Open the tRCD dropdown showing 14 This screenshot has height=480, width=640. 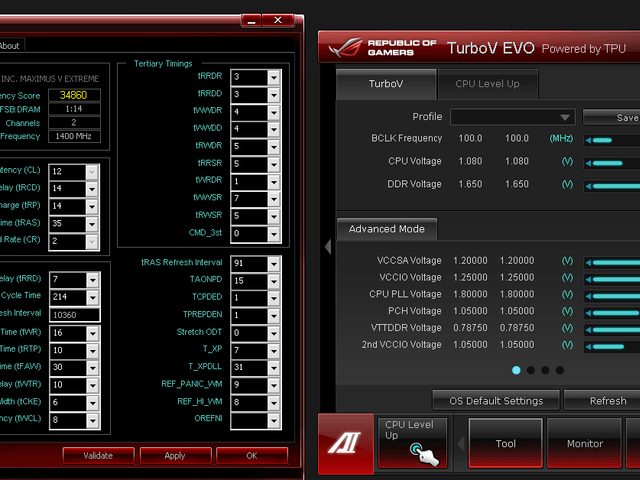(92, 189)
